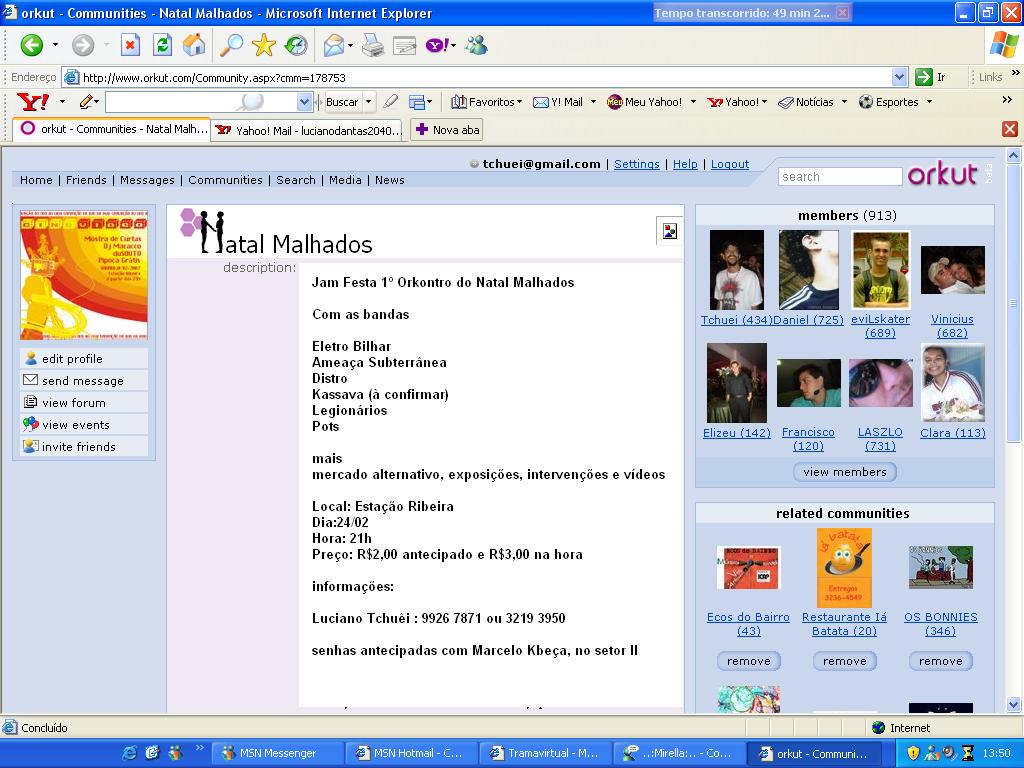The height and width of the screenshot is (768, 1024).
Task: Expand the Yahoo search box dropdown arrow
Action: pyautogui.click(x=304, y=102)
